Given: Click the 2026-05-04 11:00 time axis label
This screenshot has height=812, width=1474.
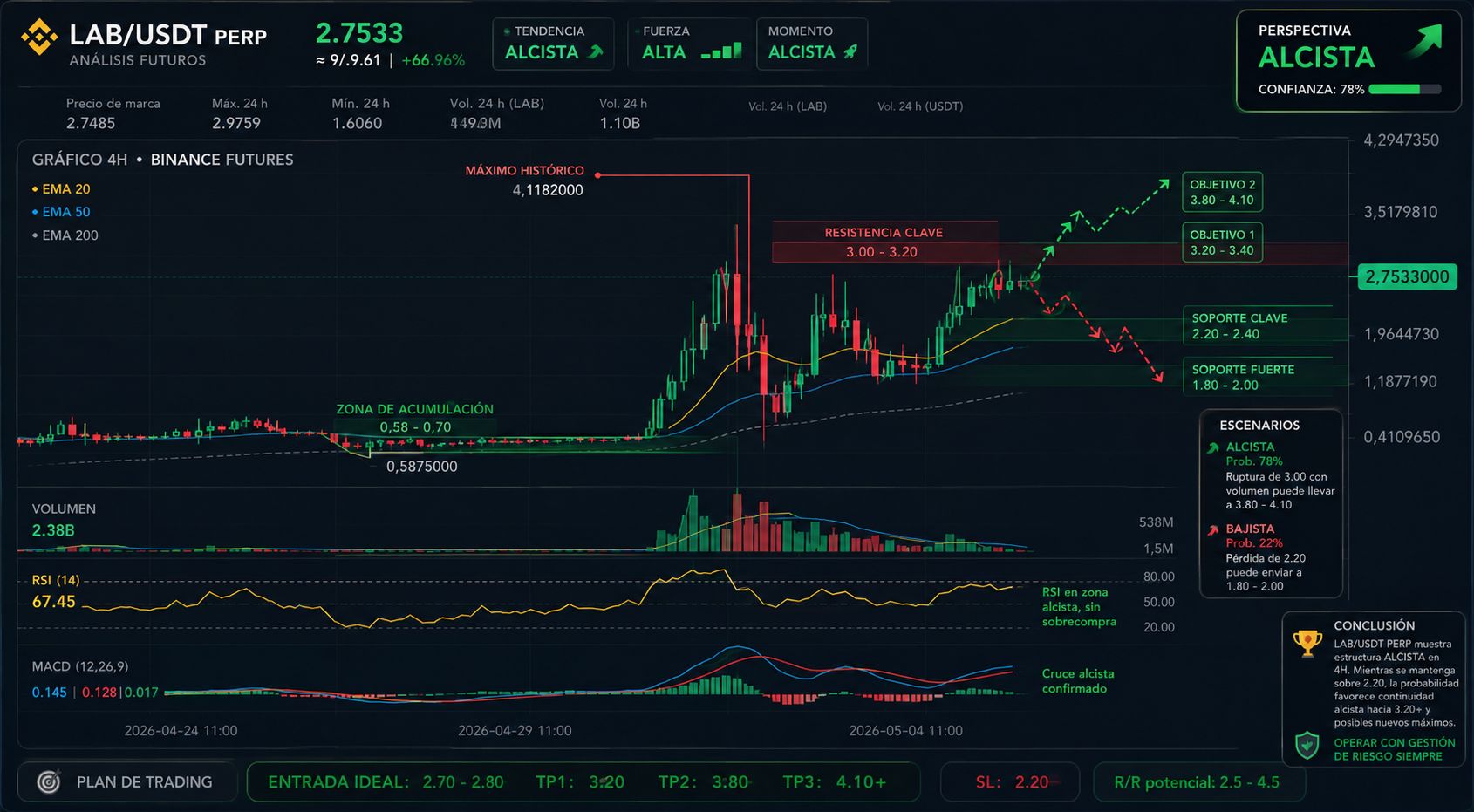Looking at the screenshot, I should point(906,731).
